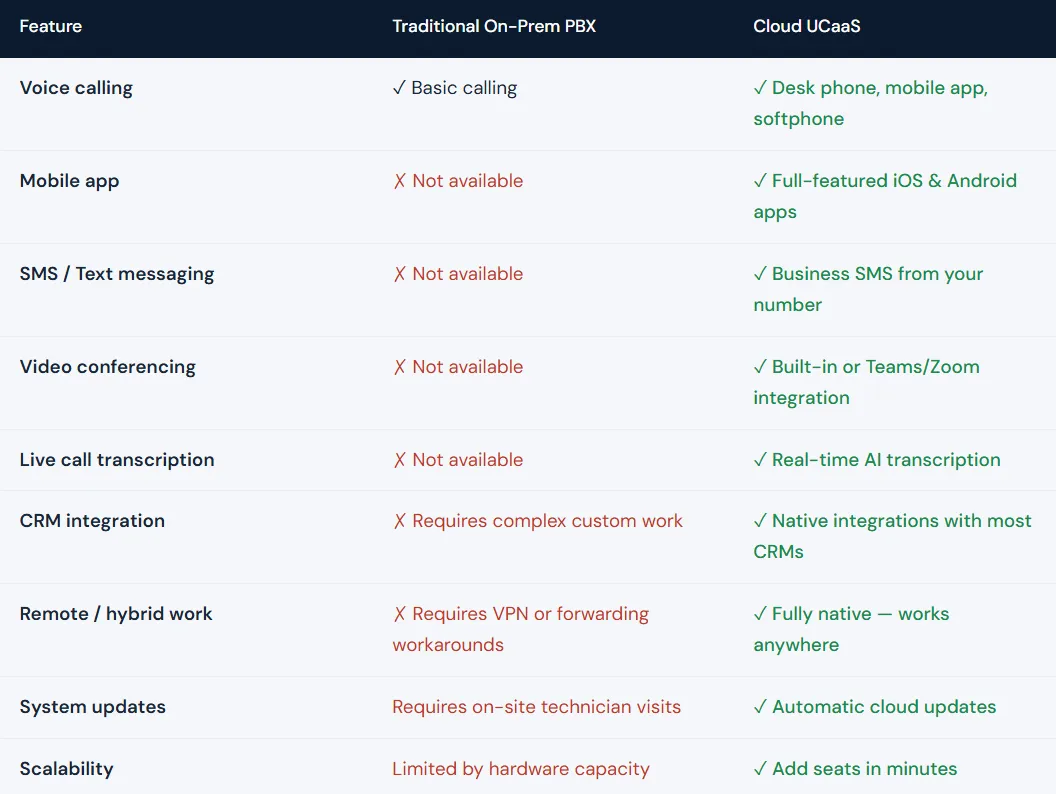Viewport: 1056px width, 794px height.
Task: Click the check beside Add seats in minutes
Action: point(757,768)
